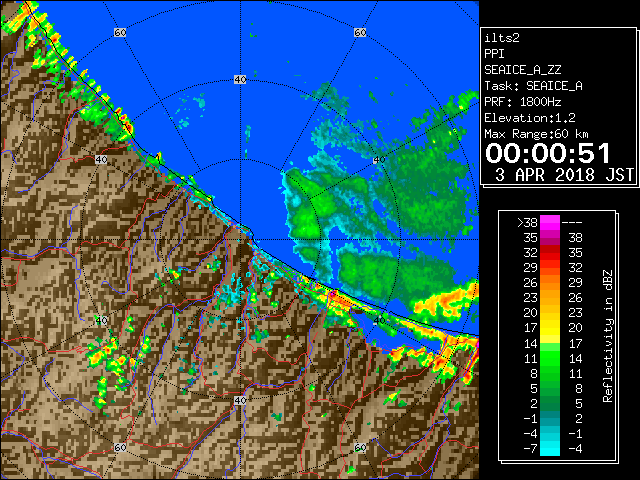Click the ">38" legend label
The image size is (640, 480).
tap(527, 223)
